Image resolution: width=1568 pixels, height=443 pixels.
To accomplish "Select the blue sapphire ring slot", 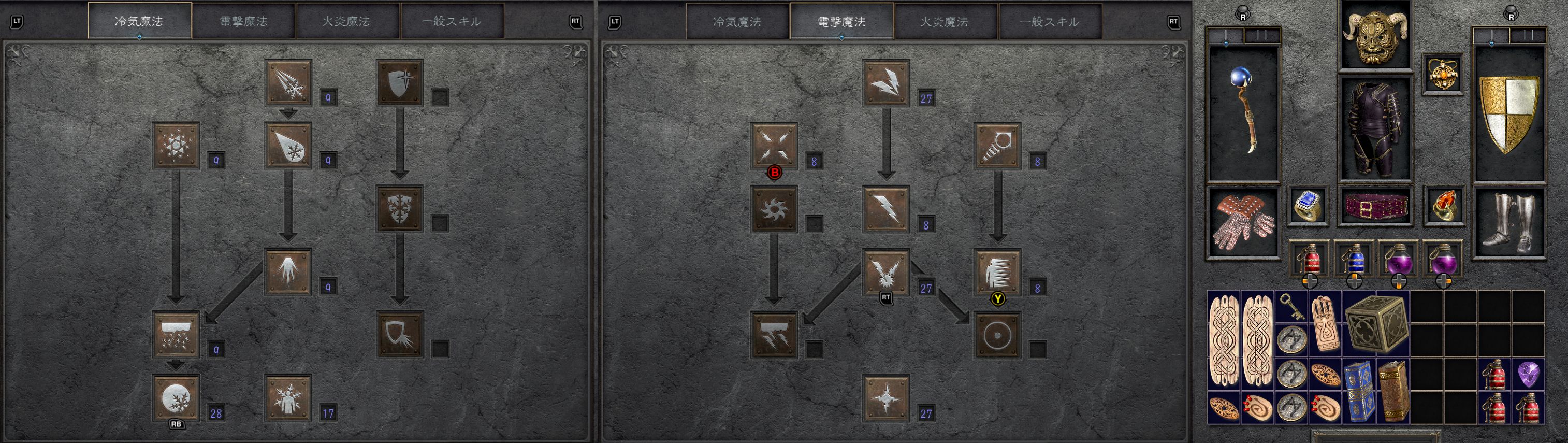I will (x=1308, y=206).
